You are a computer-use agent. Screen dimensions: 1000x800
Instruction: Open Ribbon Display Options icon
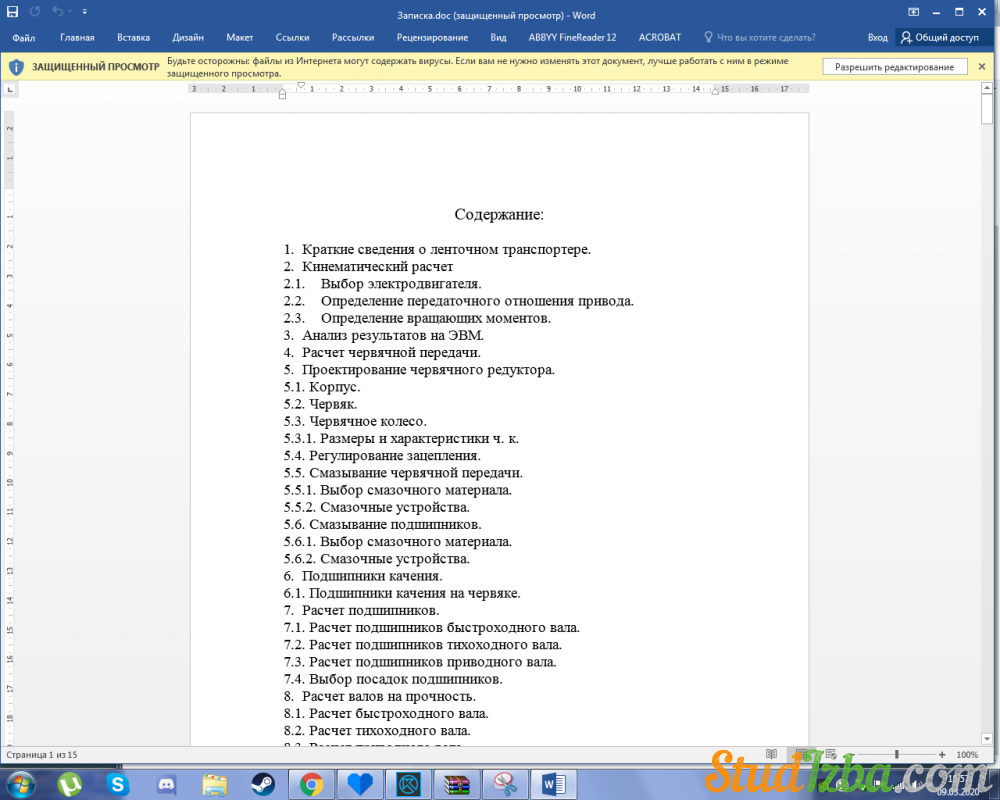pos(913,12)
